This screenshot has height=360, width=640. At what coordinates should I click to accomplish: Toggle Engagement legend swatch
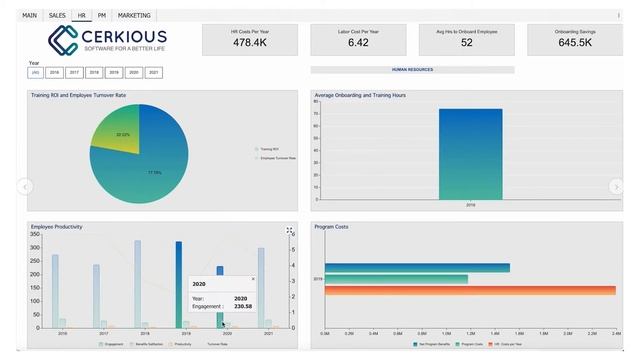click(x=101, y=344)
